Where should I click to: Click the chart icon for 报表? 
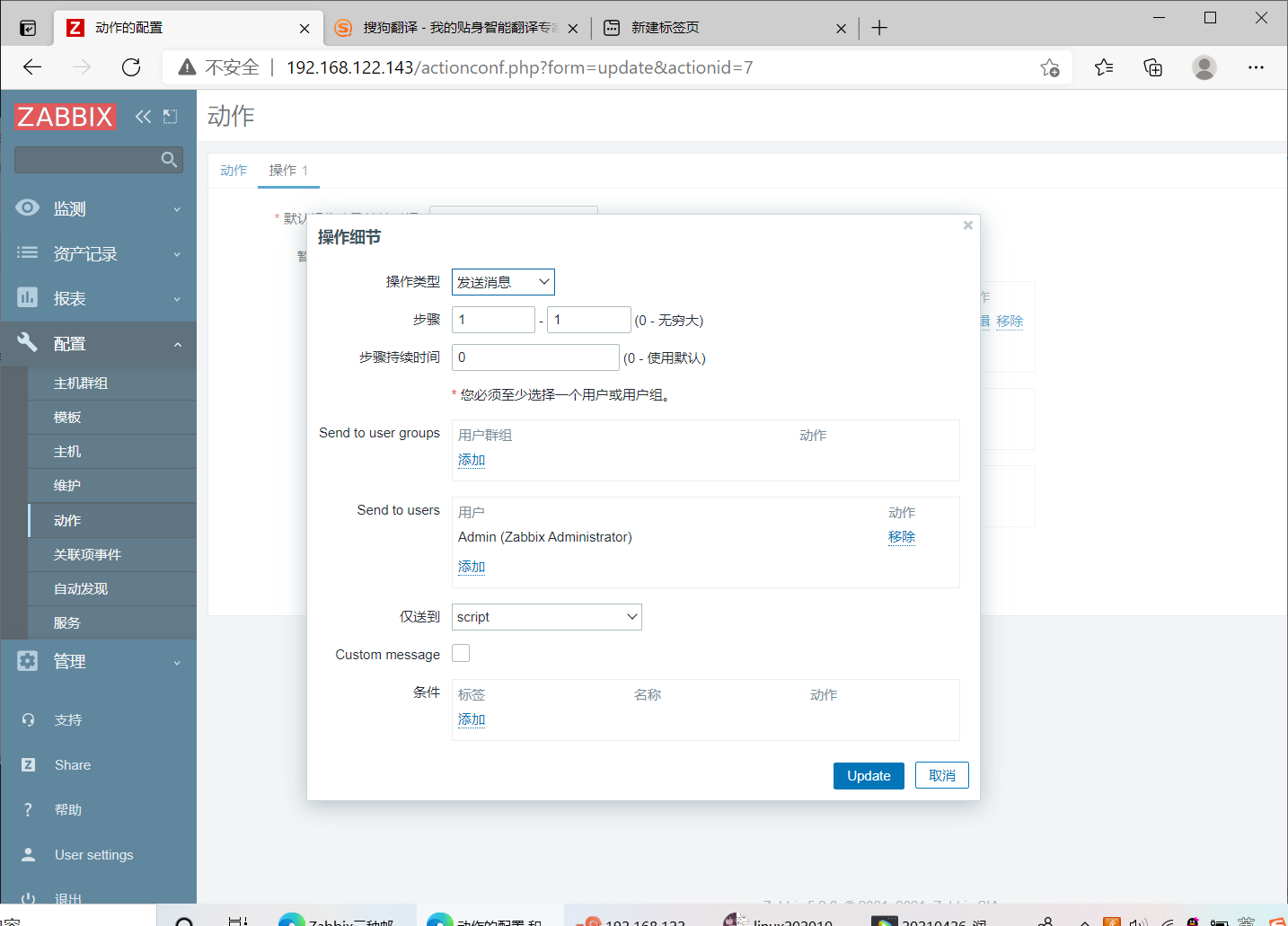[28, 297]
